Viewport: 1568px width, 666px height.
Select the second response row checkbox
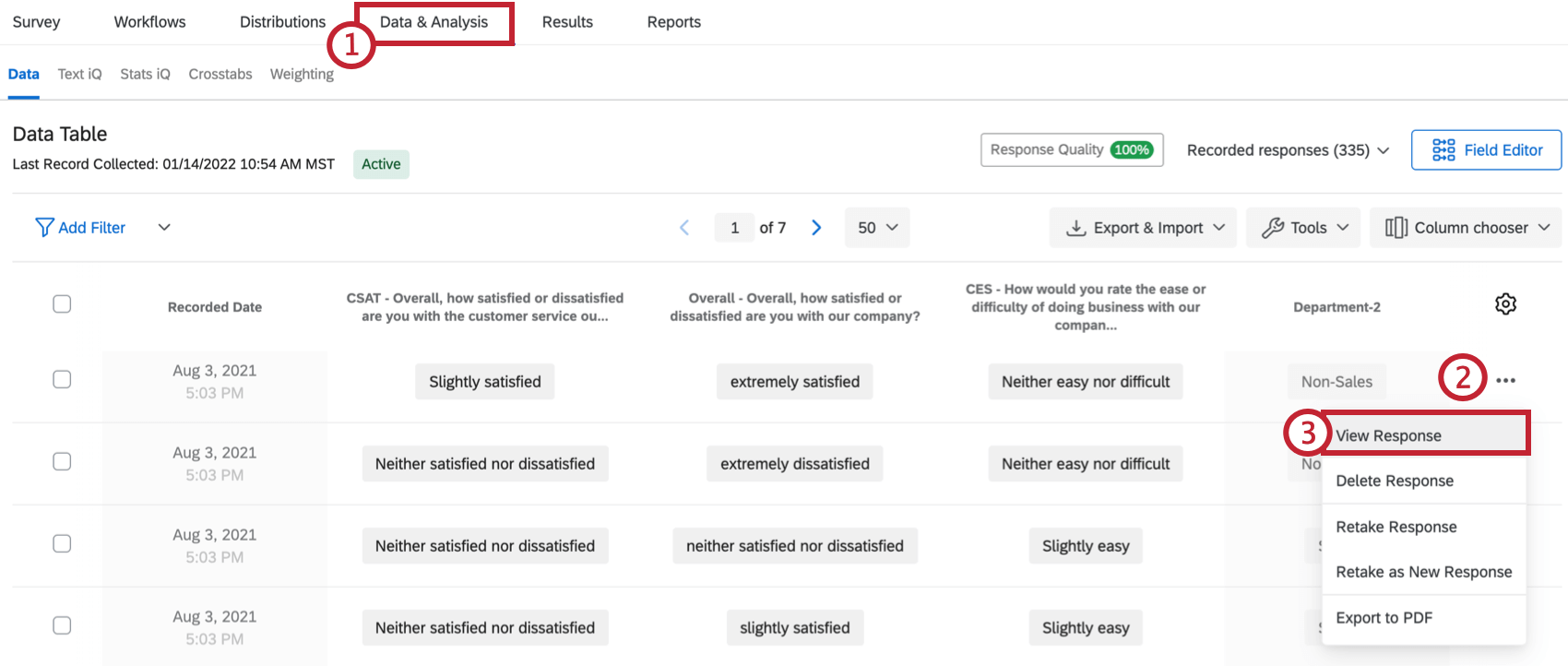(x=62, y=461)
